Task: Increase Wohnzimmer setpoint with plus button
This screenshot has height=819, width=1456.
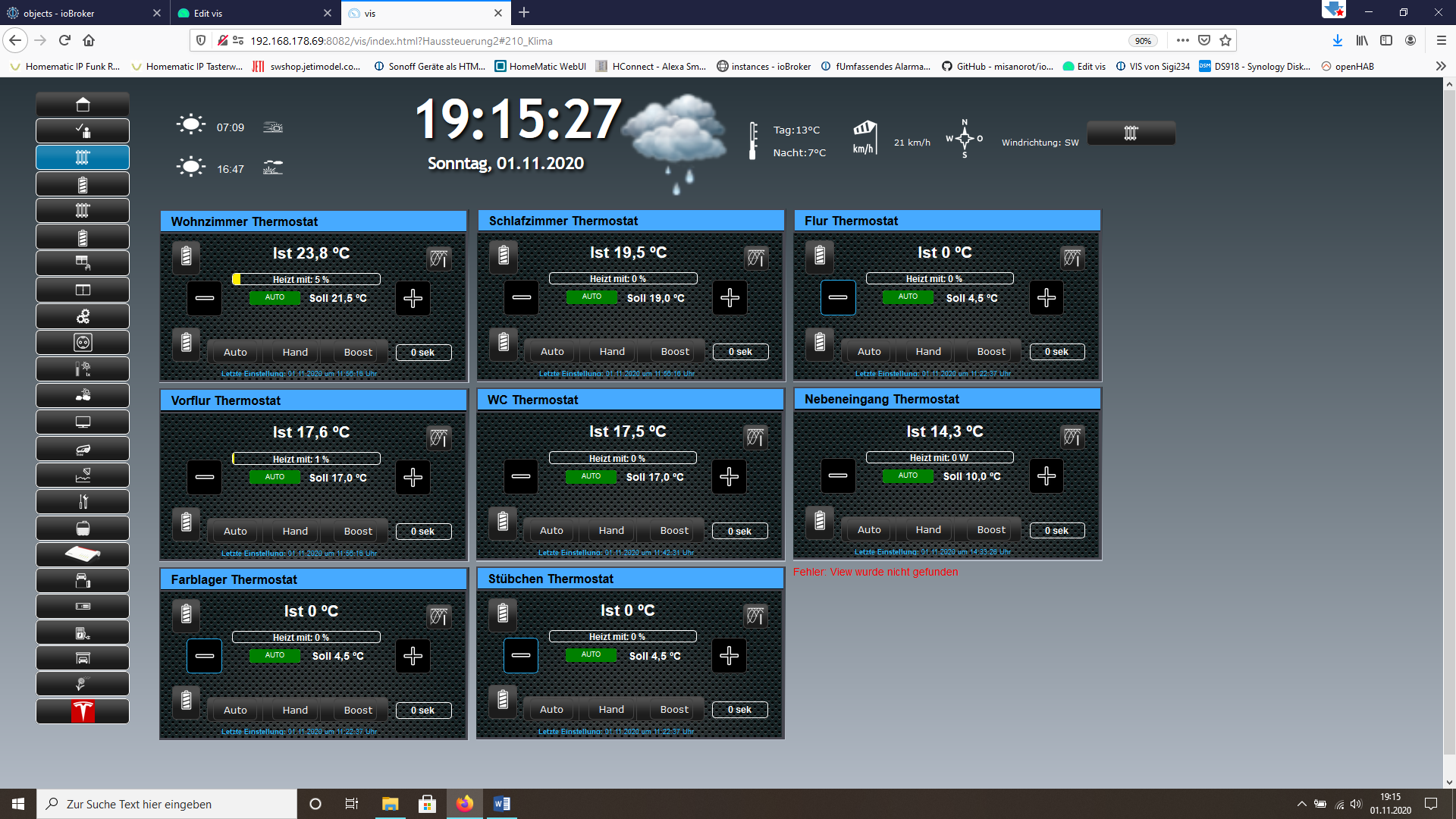Action: (x=413, y=299)
